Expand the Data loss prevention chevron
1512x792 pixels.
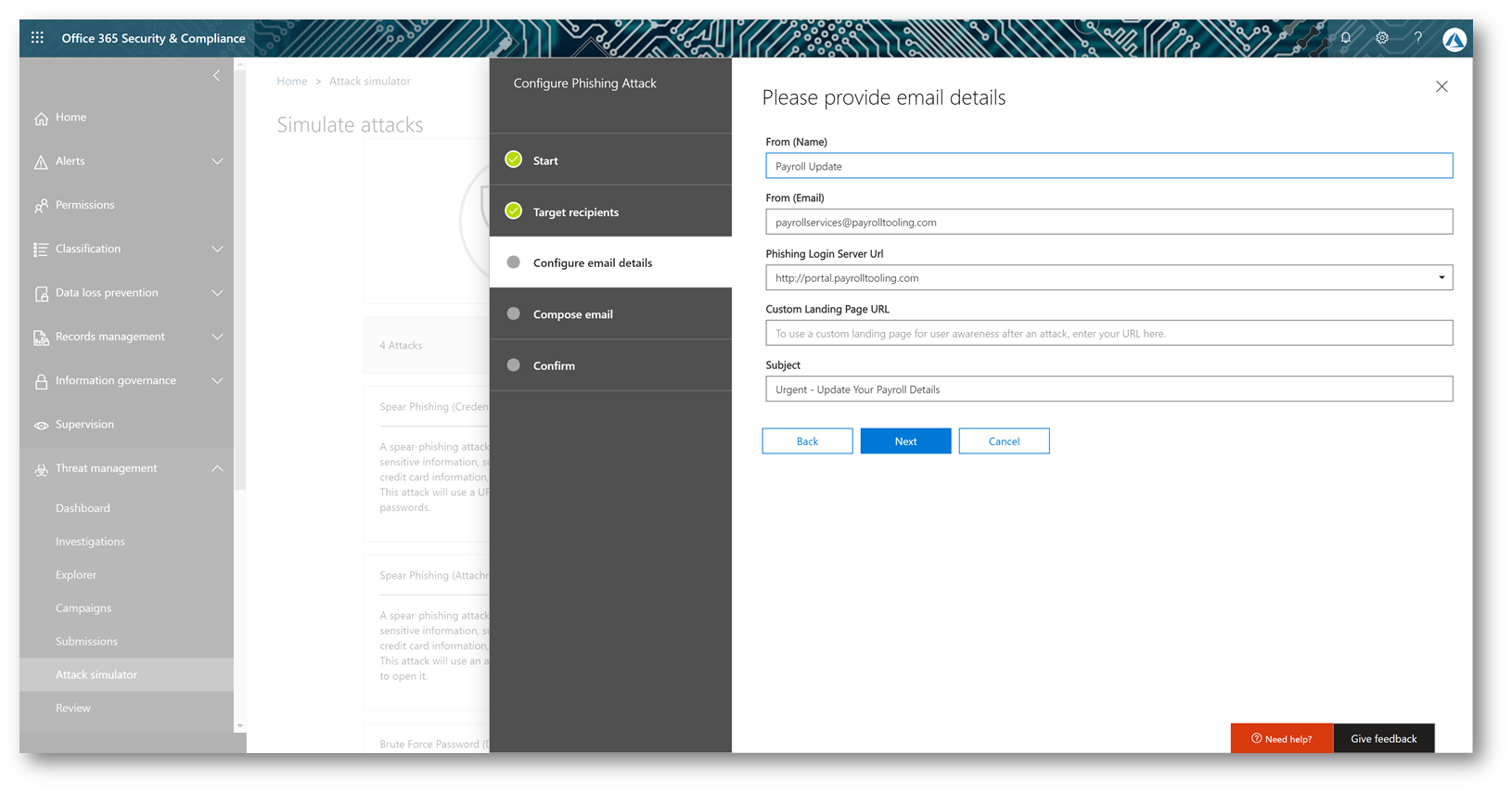[x=217, y=293]
